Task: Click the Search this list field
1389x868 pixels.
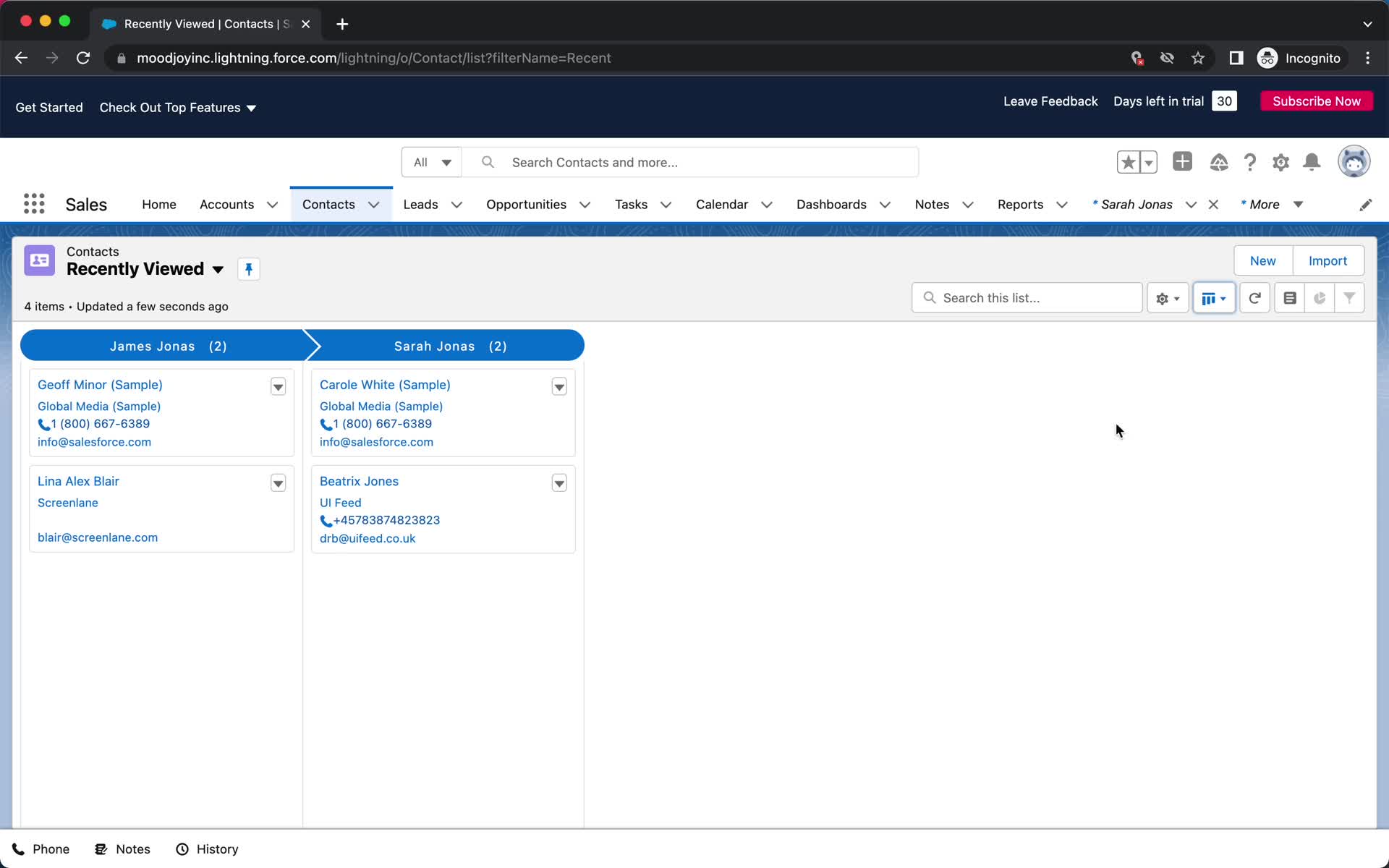Action: (x=1027, y=298)
